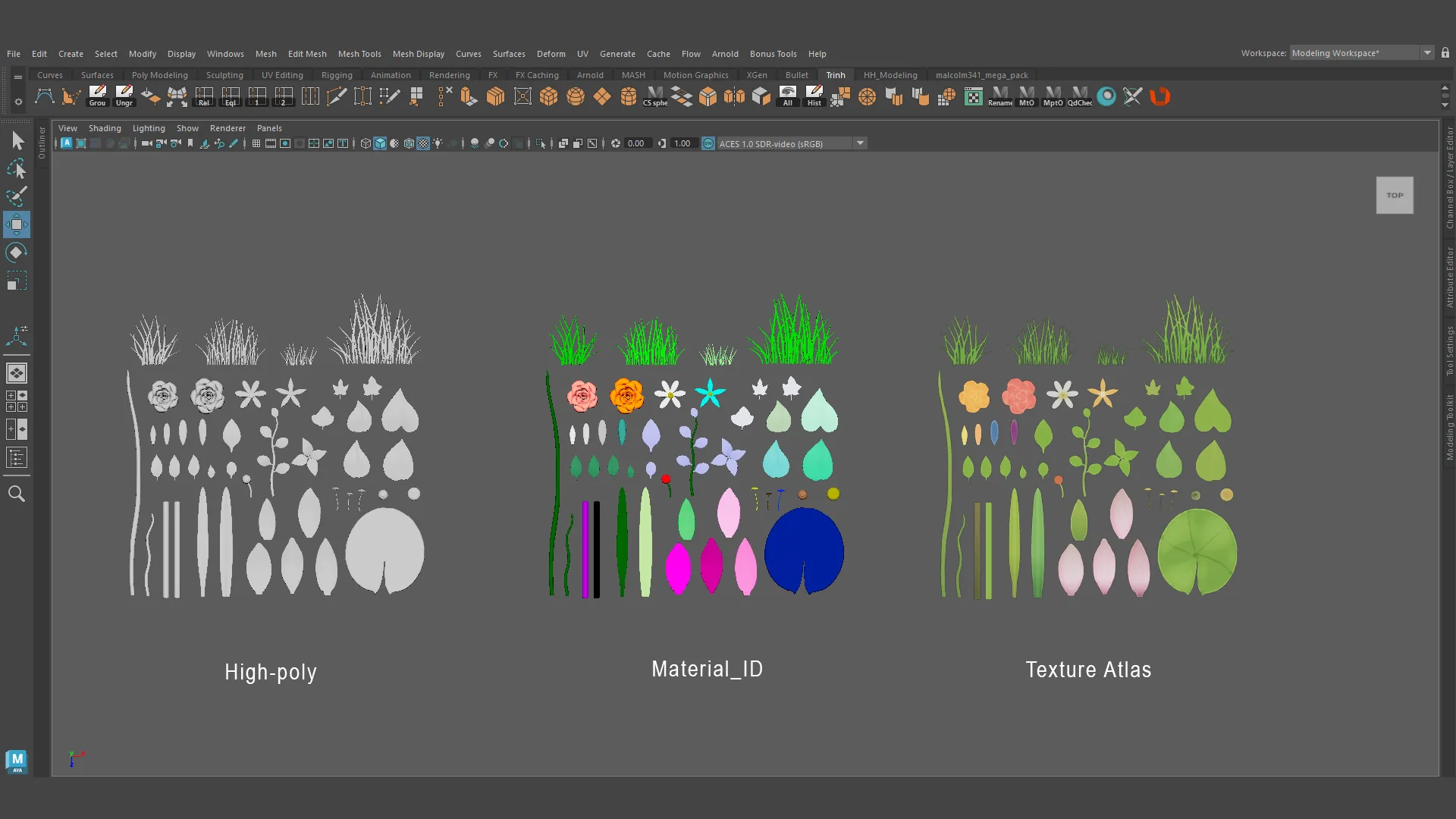Click the QdChec shelf button
The image size is (1456, 819).
coord(1080,96)
